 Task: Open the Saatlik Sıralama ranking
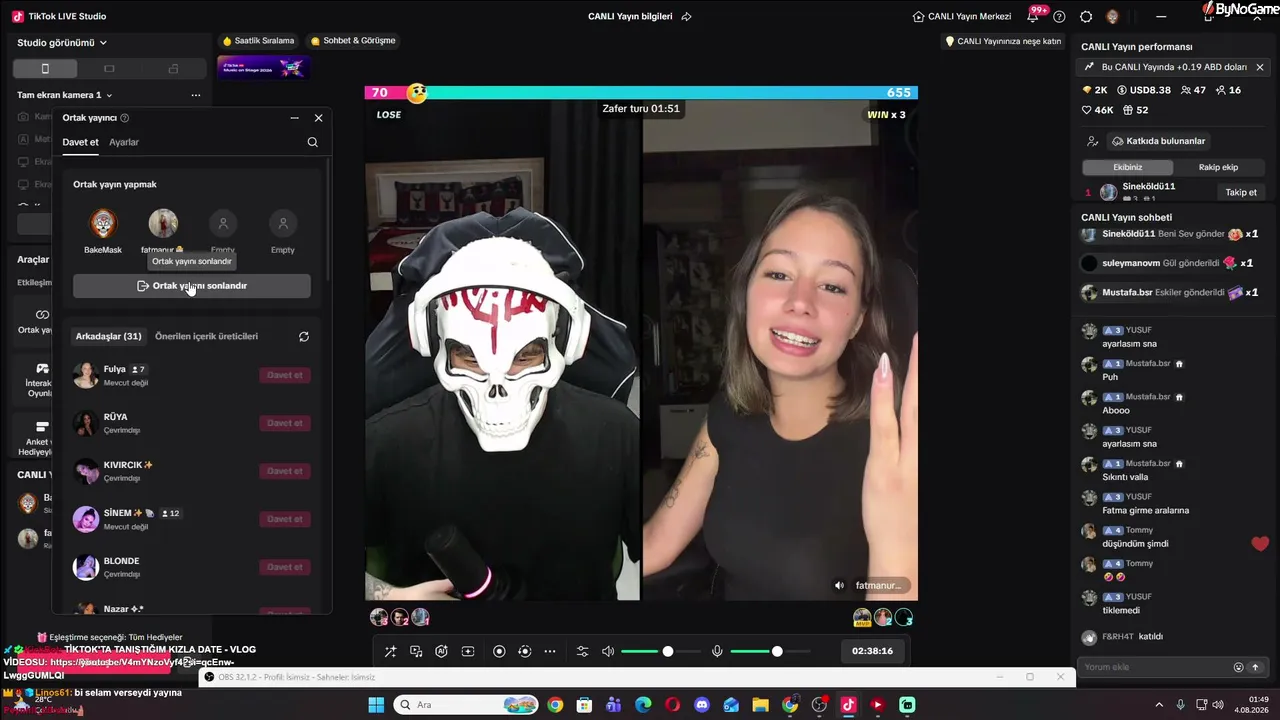pyautogui.click(x=258, y=41)
